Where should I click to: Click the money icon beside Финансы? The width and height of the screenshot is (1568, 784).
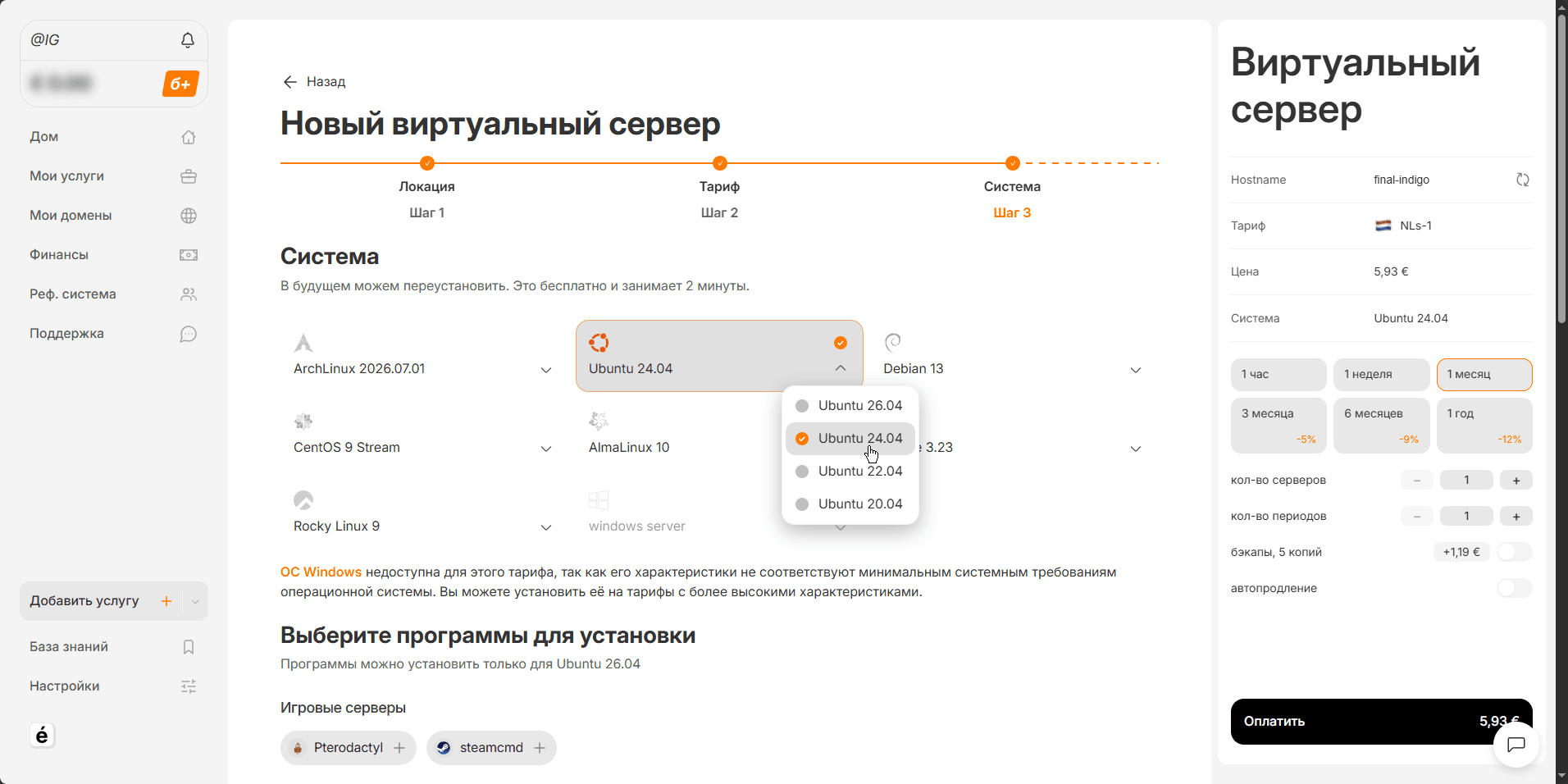pos(189,255)
